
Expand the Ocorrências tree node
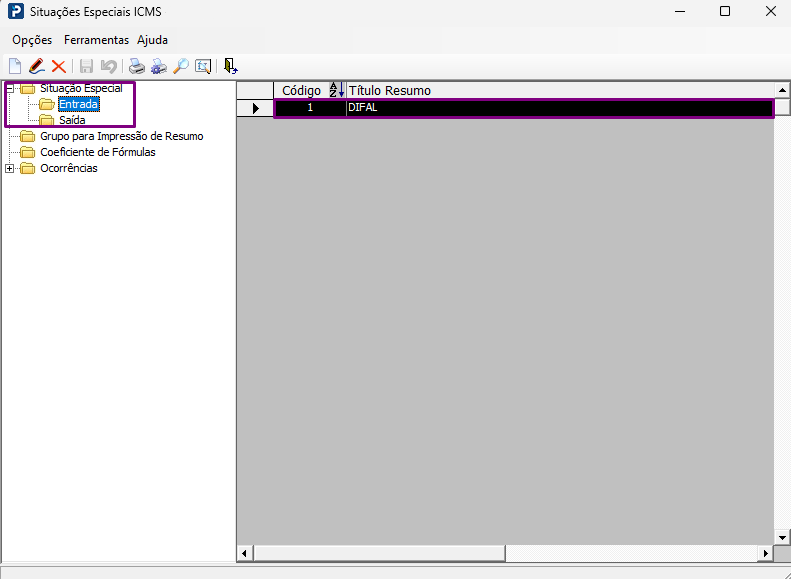[x=10, y=168]
